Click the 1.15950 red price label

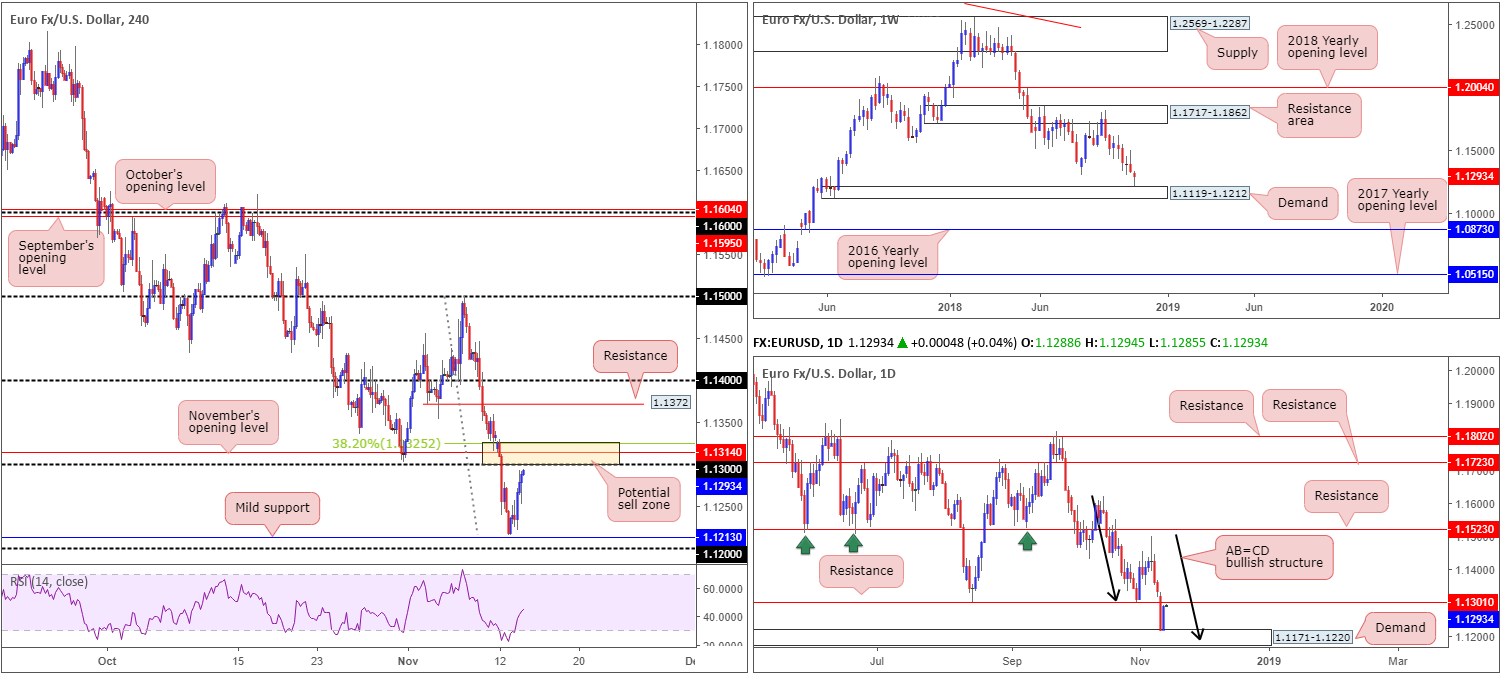coord(723,242)
